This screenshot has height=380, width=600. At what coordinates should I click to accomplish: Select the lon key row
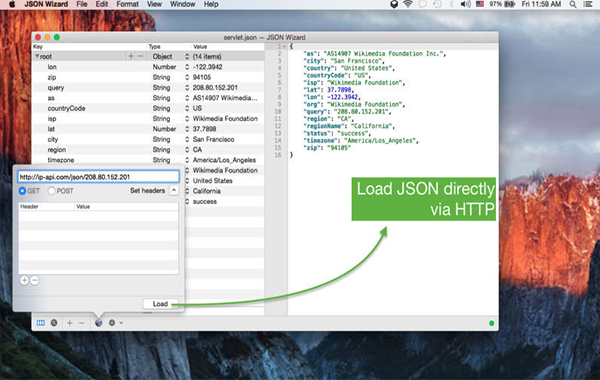tap(52, 67)
